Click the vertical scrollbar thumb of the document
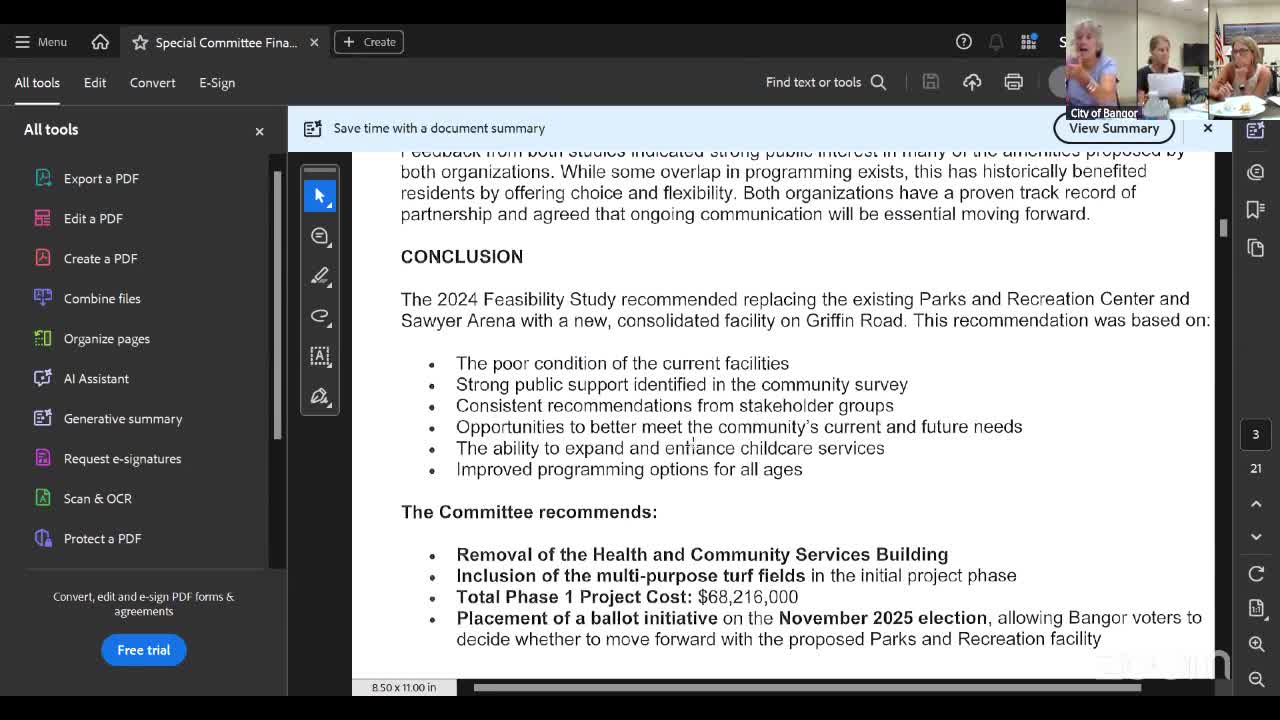This screenshot has width=1280, height=720. 1223,228
